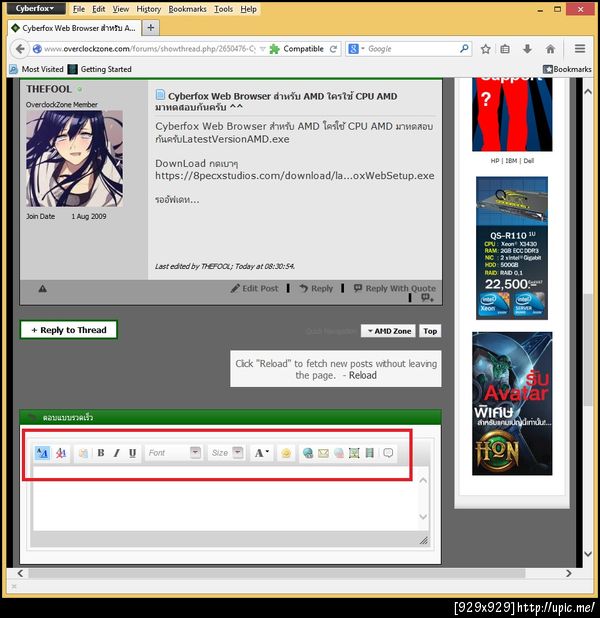Open the URL history dropdown arrow
Image resolution: width=600 pixels, height=618 pixels.
(x=263, y=49)
